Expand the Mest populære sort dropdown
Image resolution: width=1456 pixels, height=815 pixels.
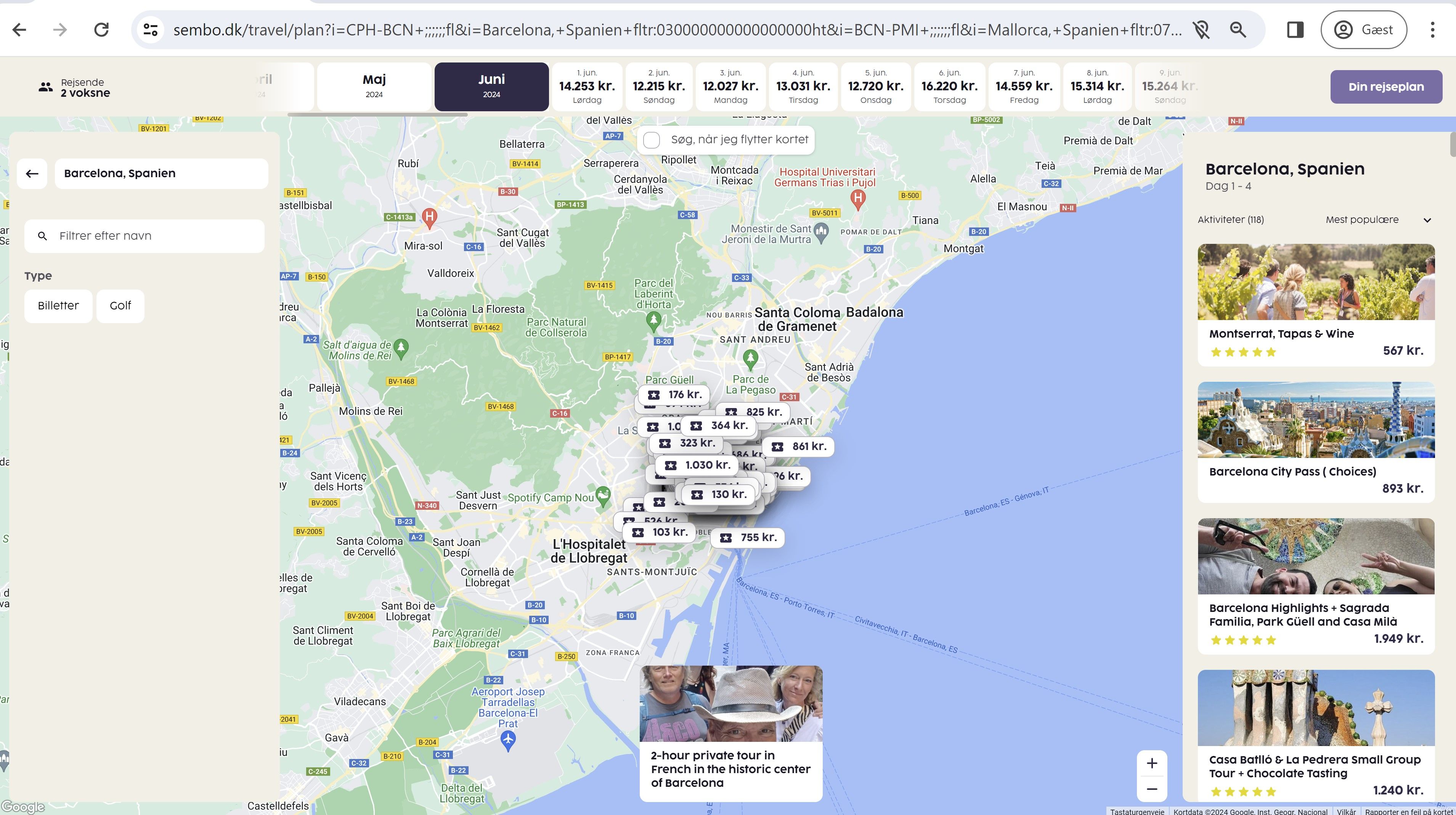click(x=1377, y=220)
